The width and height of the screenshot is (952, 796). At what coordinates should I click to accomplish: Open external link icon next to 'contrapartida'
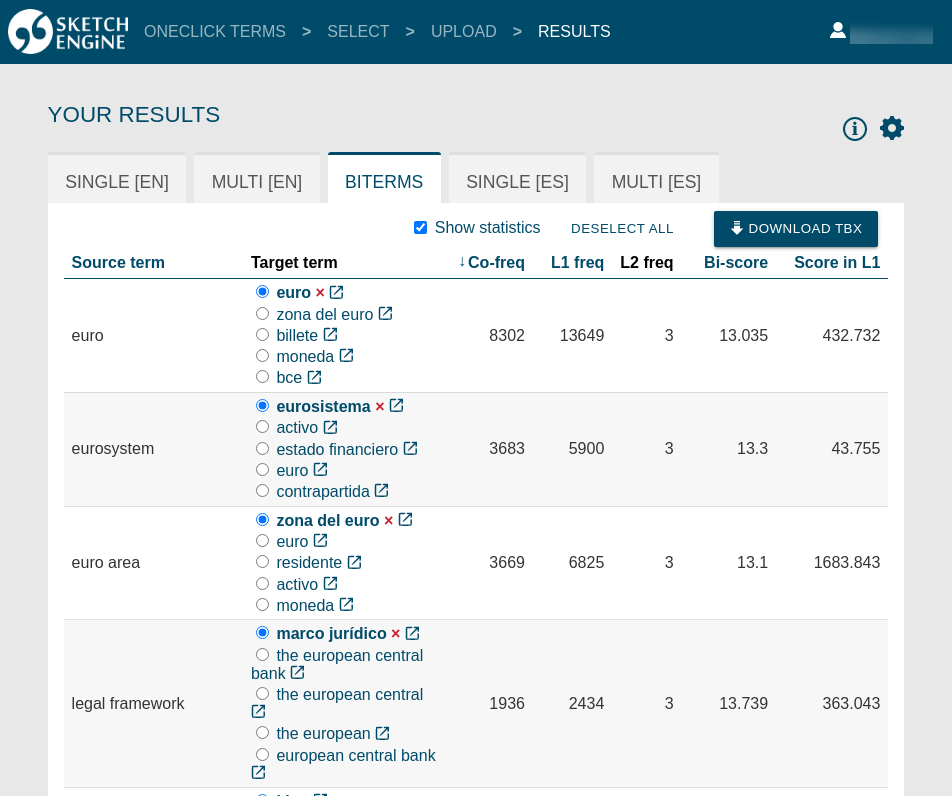tap(381, 491)
